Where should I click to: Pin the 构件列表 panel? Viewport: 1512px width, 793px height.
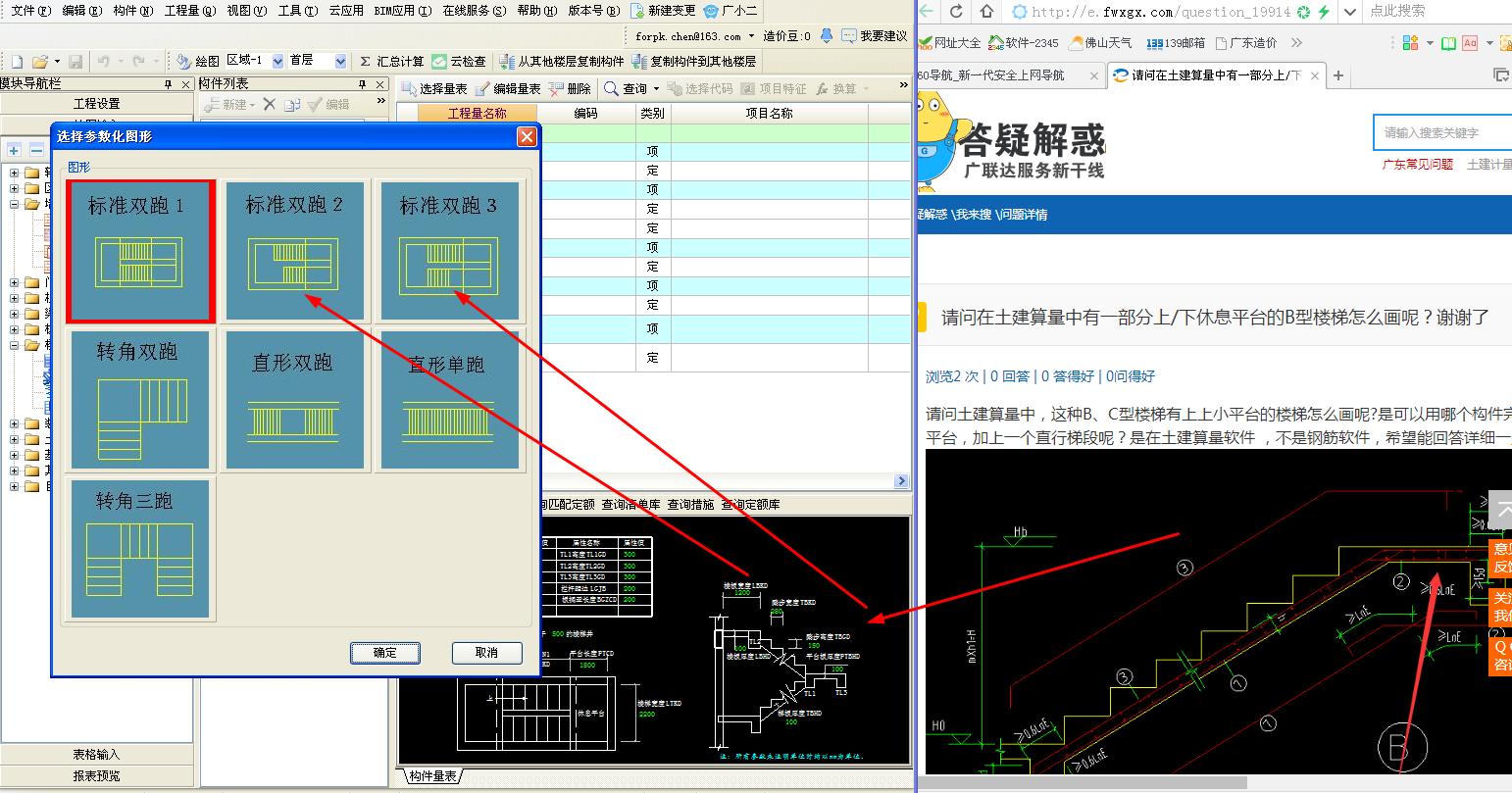[x=362, y=84]
